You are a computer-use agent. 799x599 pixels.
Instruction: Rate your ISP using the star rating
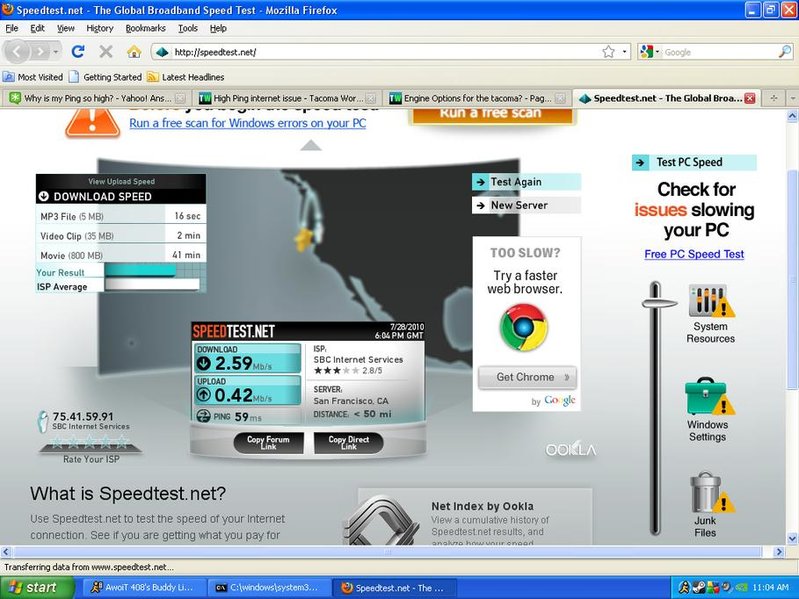pyautogui.click(x=90, y=442)
